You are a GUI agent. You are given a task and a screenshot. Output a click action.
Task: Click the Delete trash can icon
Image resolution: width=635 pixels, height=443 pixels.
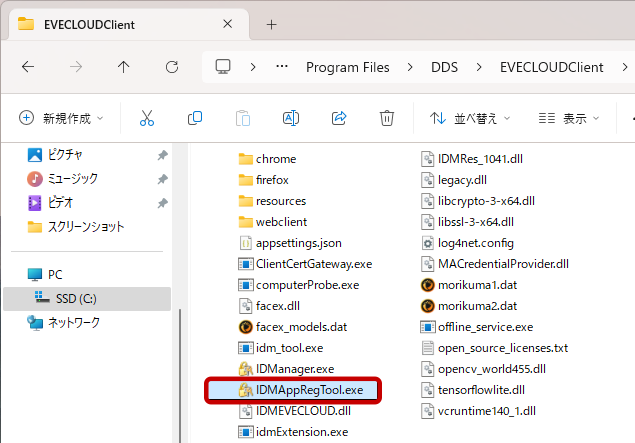pos(387,118)
